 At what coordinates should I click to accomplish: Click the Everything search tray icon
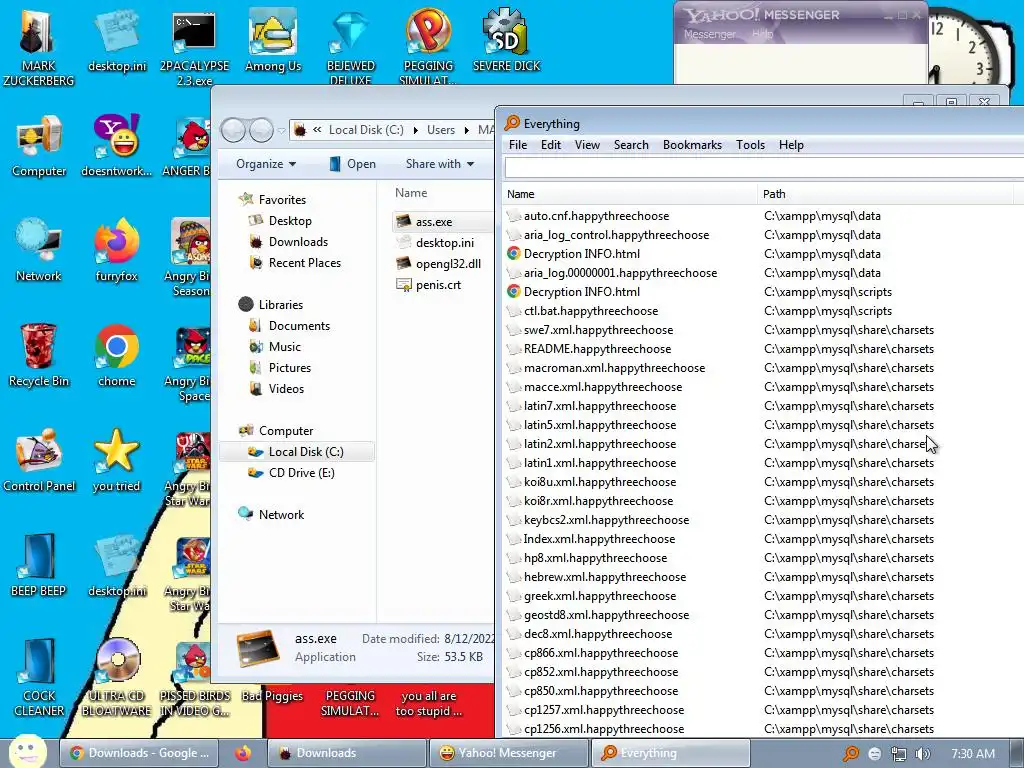850,754
